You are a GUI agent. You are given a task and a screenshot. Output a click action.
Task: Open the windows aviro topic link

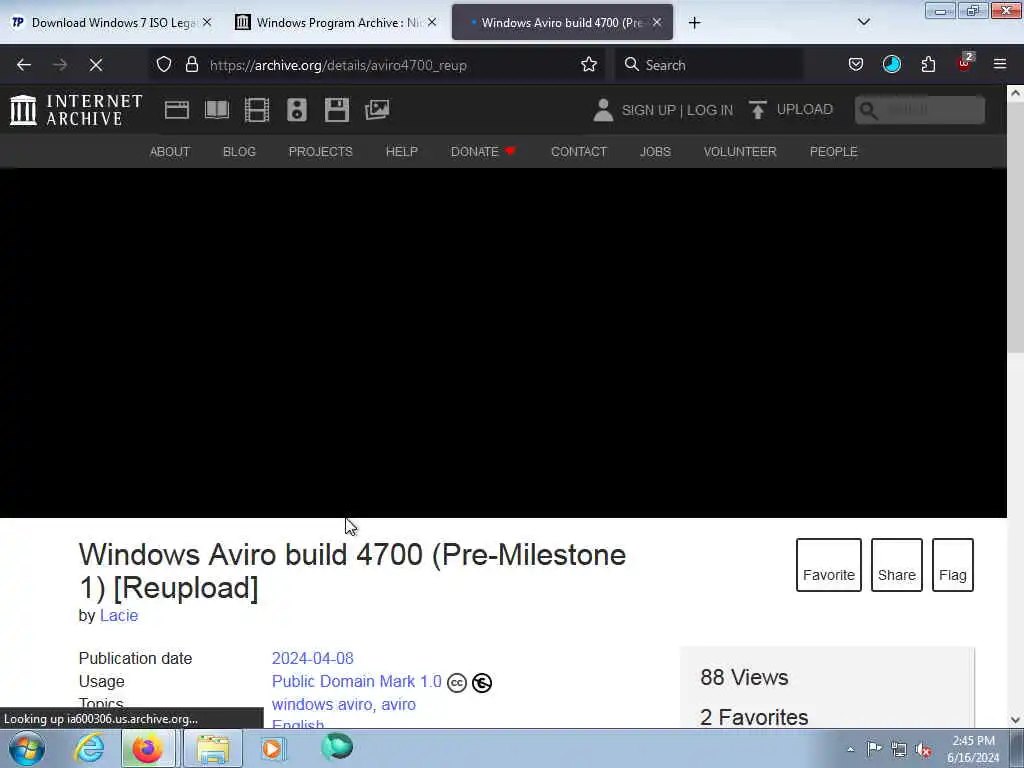pyautogui.click(x=323, y=704)
